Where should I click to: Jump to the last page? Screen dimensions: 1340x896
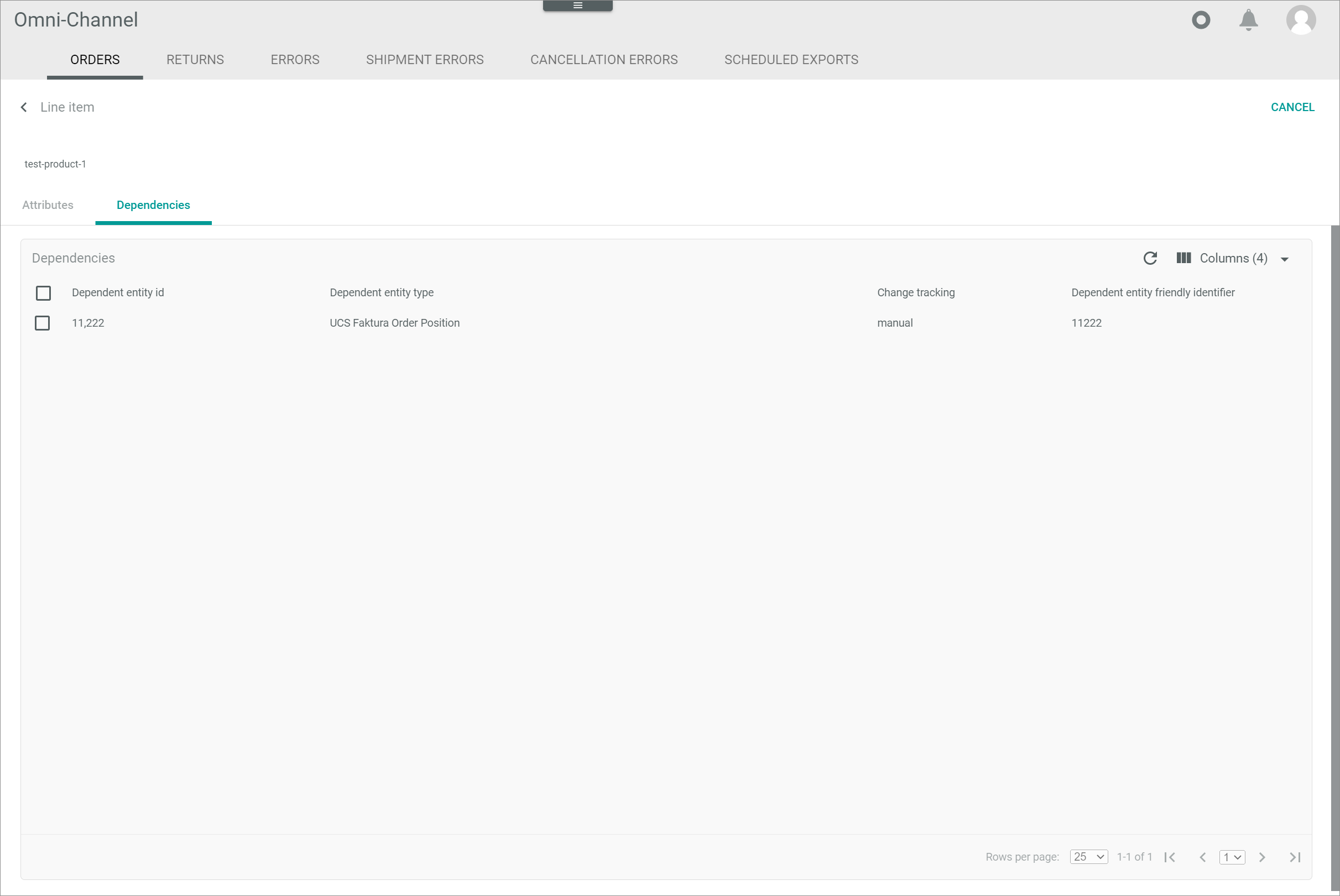point(1295,857)
